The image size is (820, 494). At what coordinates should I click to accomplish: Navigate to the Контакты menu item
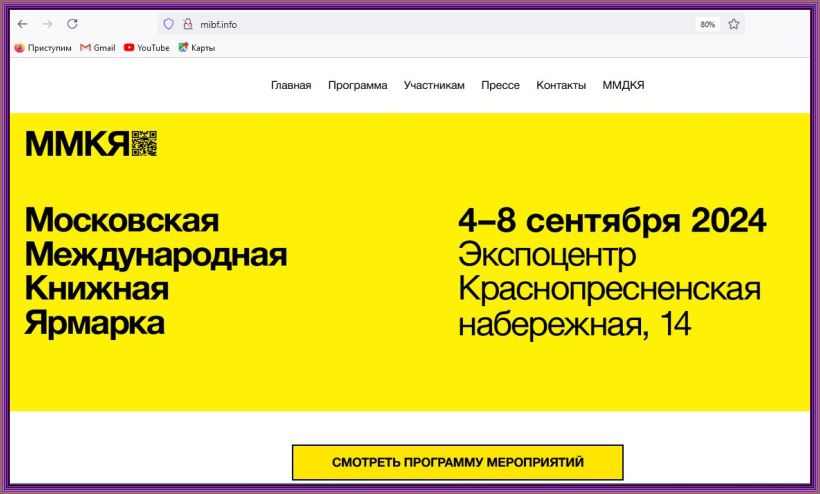(x=561, y=85)
